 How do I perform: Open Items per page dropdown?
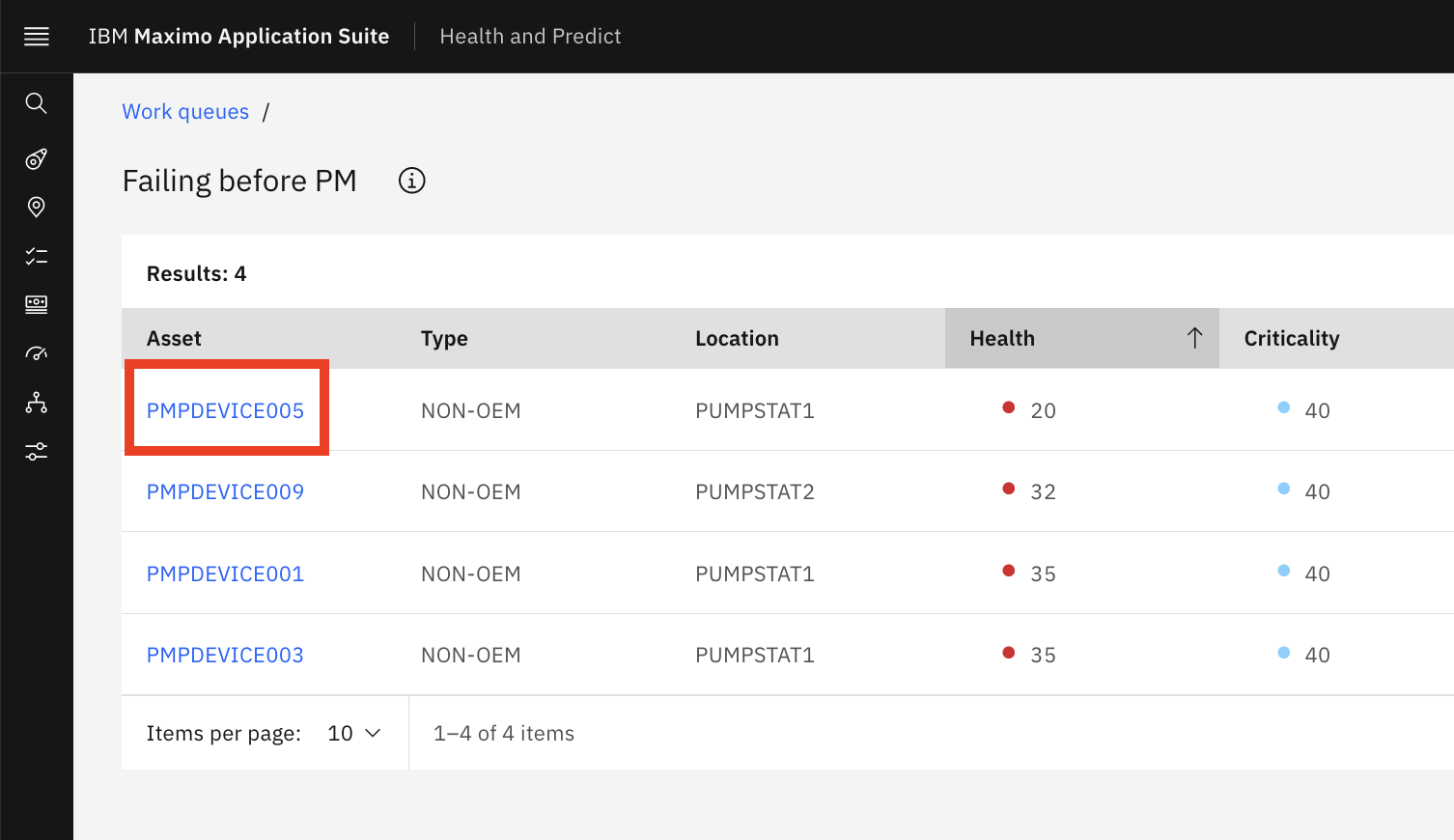tap(355, 733)
